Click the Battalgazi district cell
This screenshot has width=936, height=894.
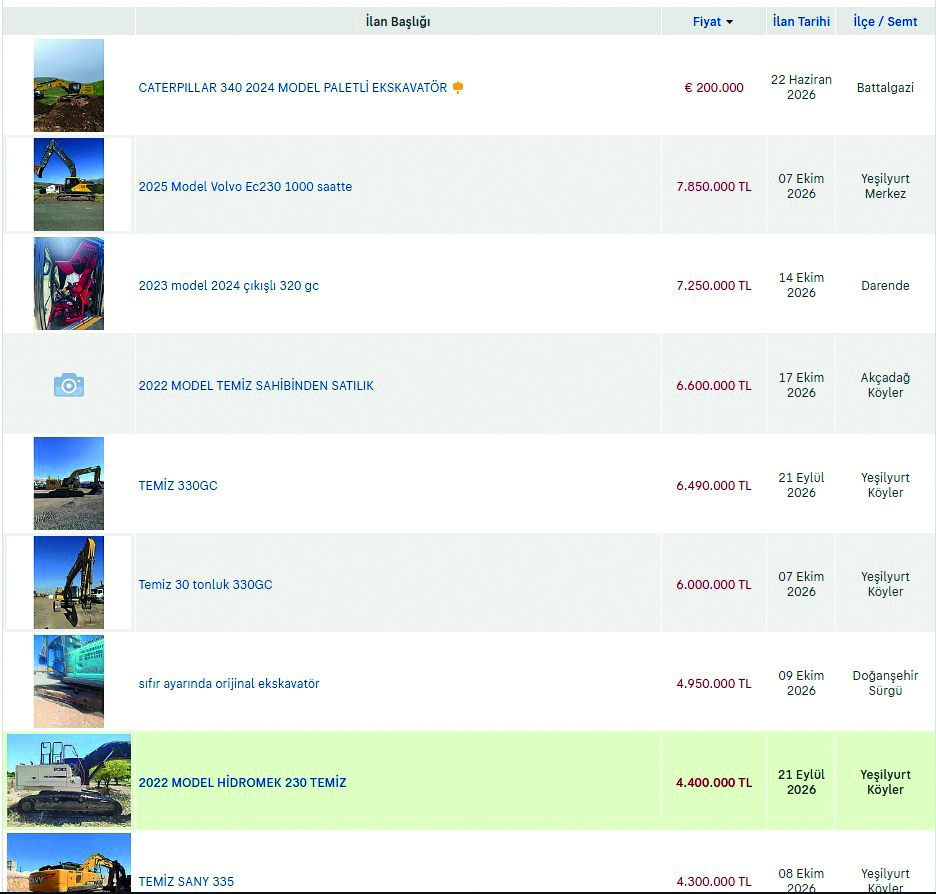point(885,88)
